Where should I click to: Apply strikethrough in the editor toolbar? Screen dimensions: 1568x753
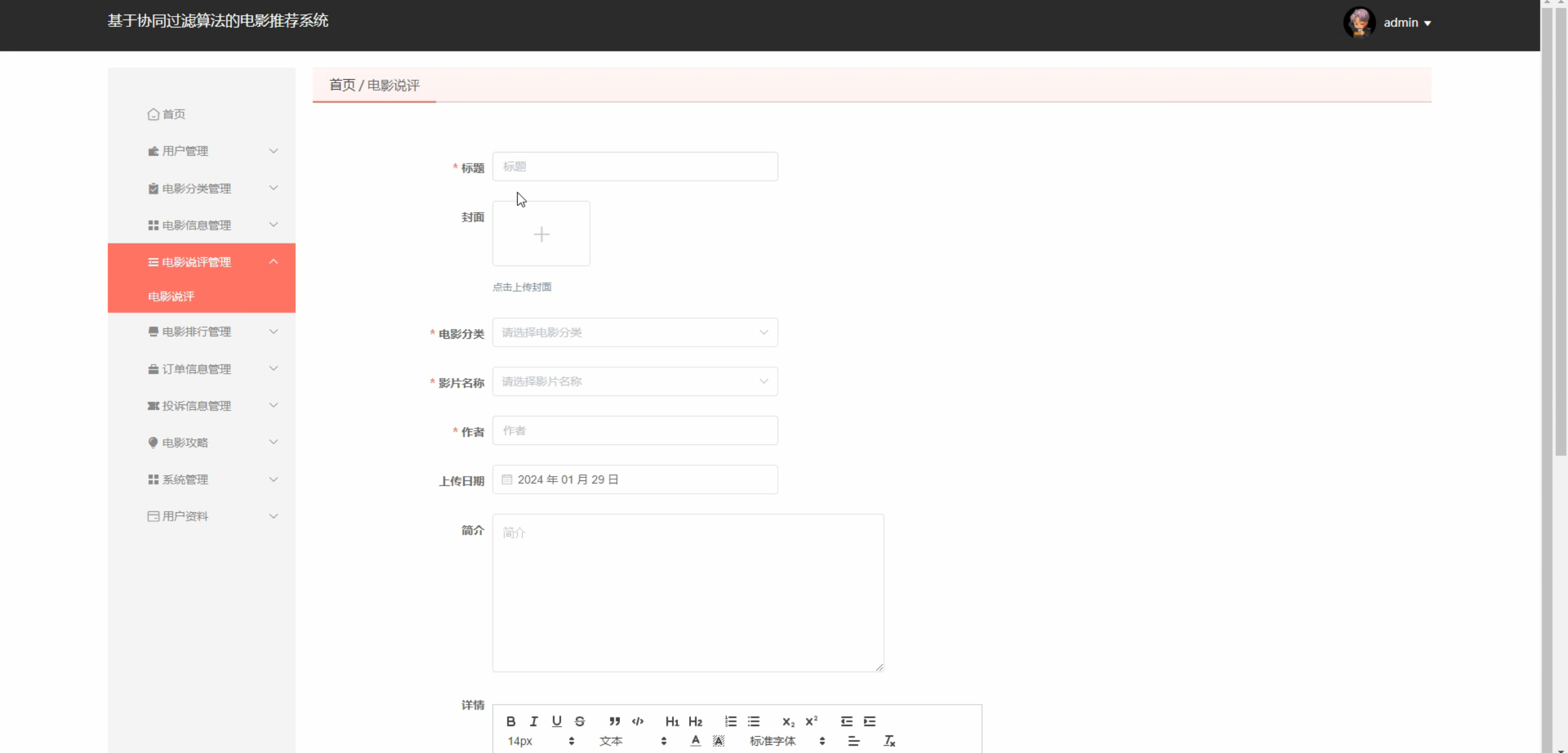pos(579,721)
